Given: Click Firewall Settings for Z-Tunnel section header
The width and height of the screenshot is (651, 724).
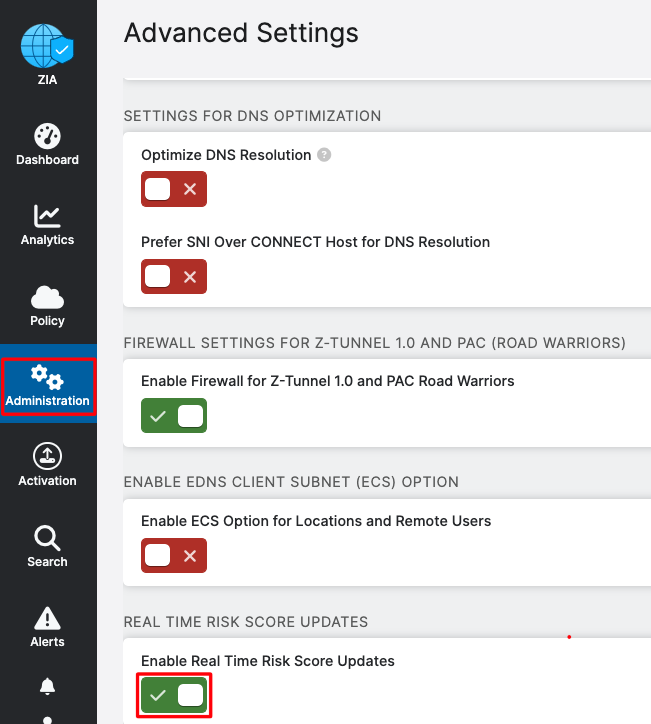Looking at the screenshot, I should coord(374,343).
